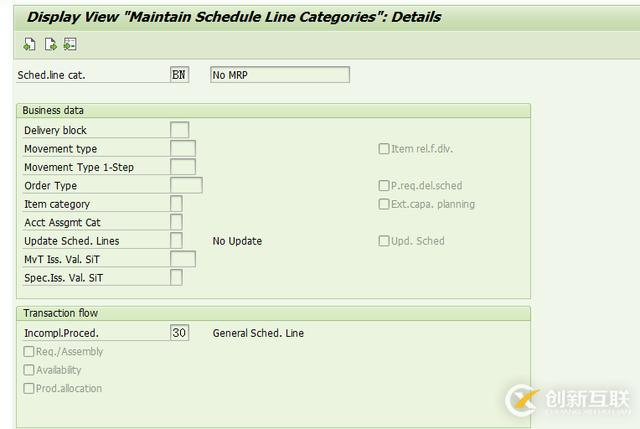This screenshot has width=640, height=429.
Task: Enable Ext.capa. planning checkbox
Action: click(384, 204)
